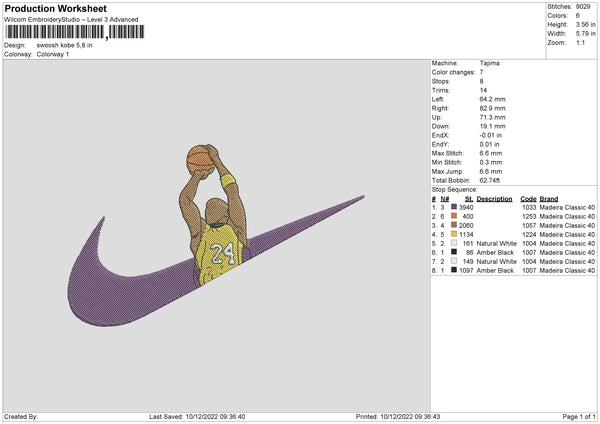
Task: Click the Height value 3.56 in
Action: click(586, 24)
